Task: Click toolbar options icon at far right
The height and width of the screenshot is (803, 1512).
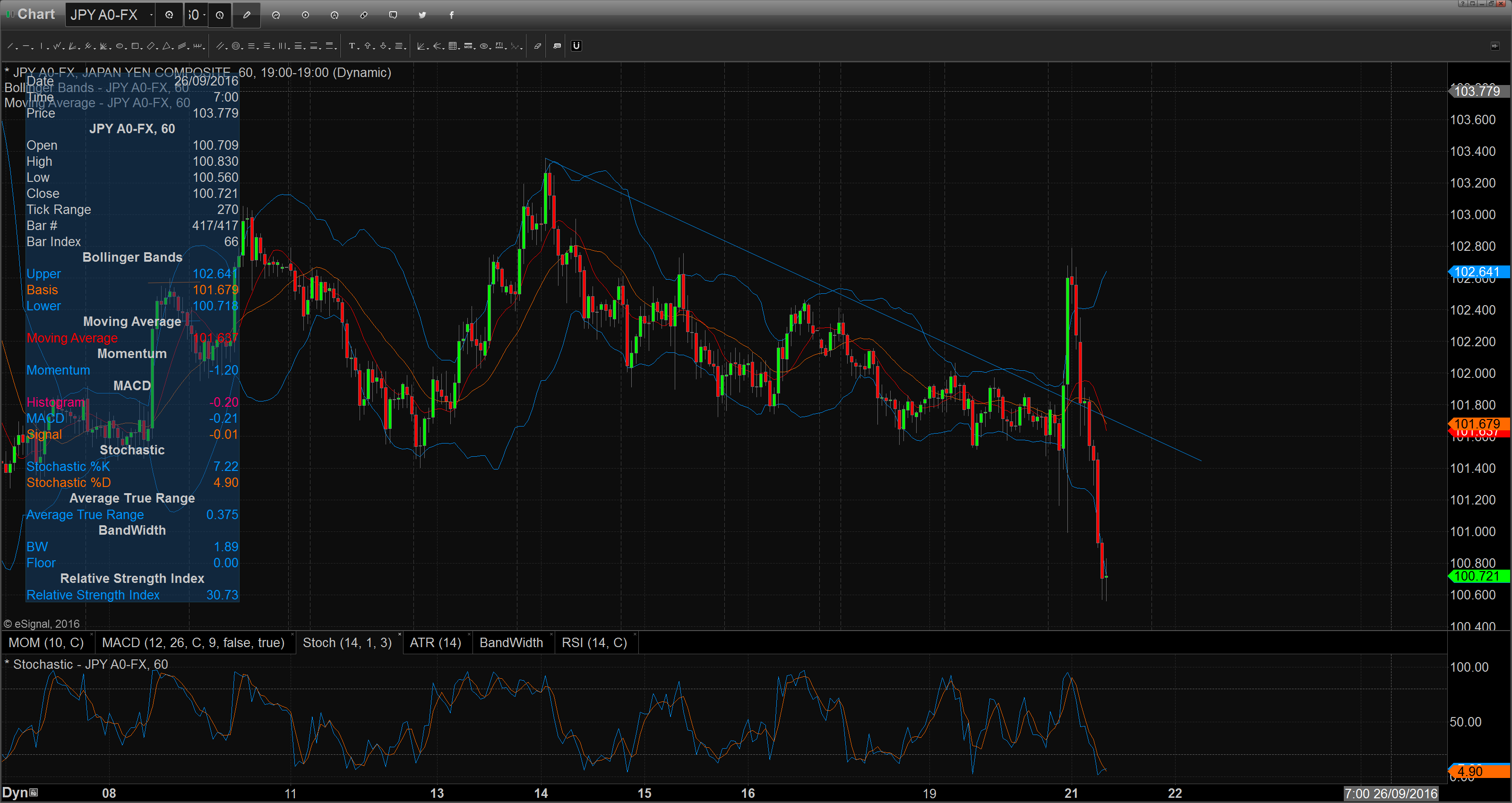Action: (x=1495, y=46)
